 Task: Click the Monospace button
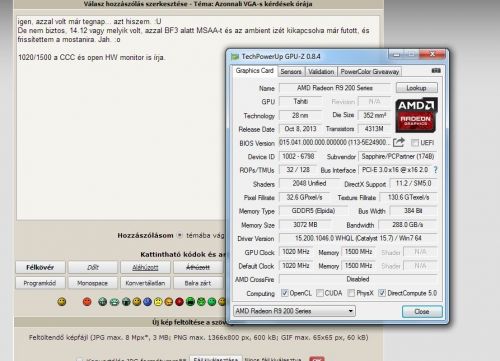pos(93,283)
